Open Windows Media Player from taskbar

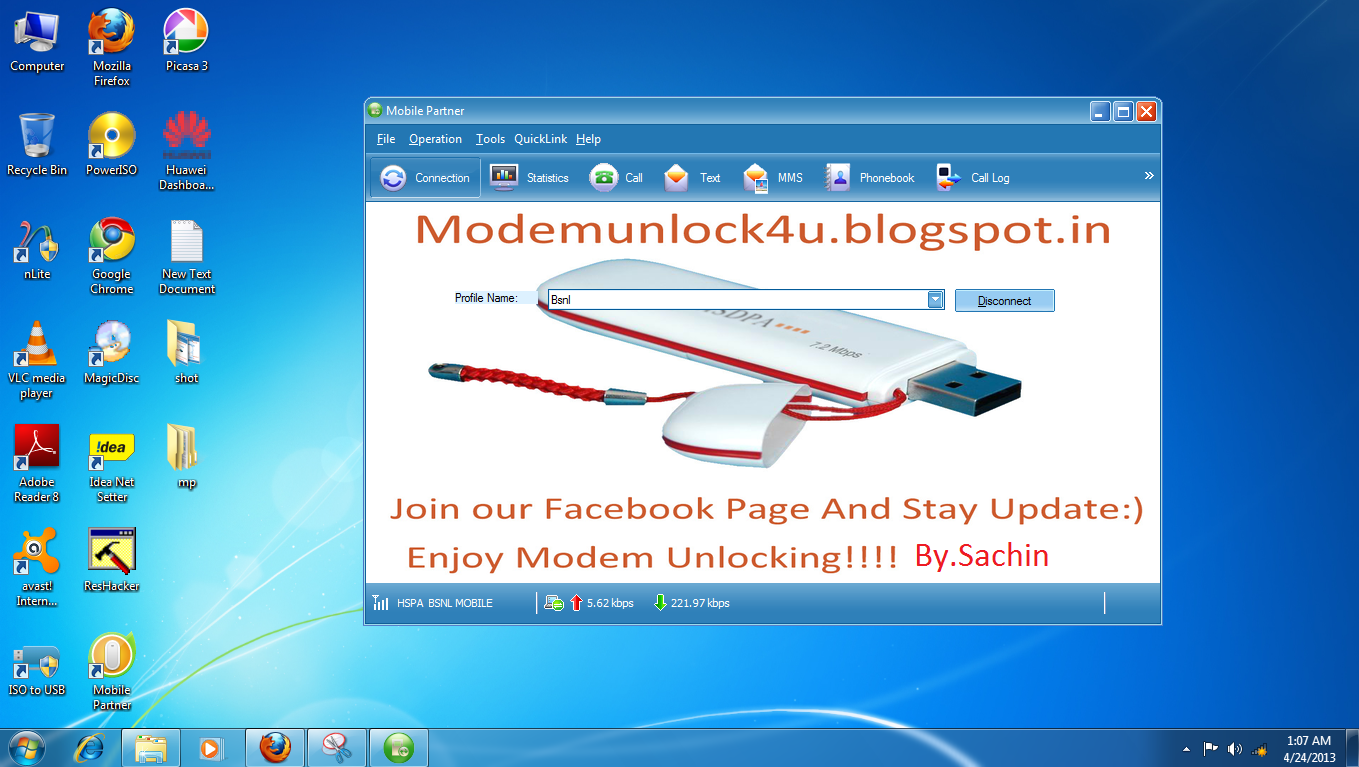pos(211,747)
